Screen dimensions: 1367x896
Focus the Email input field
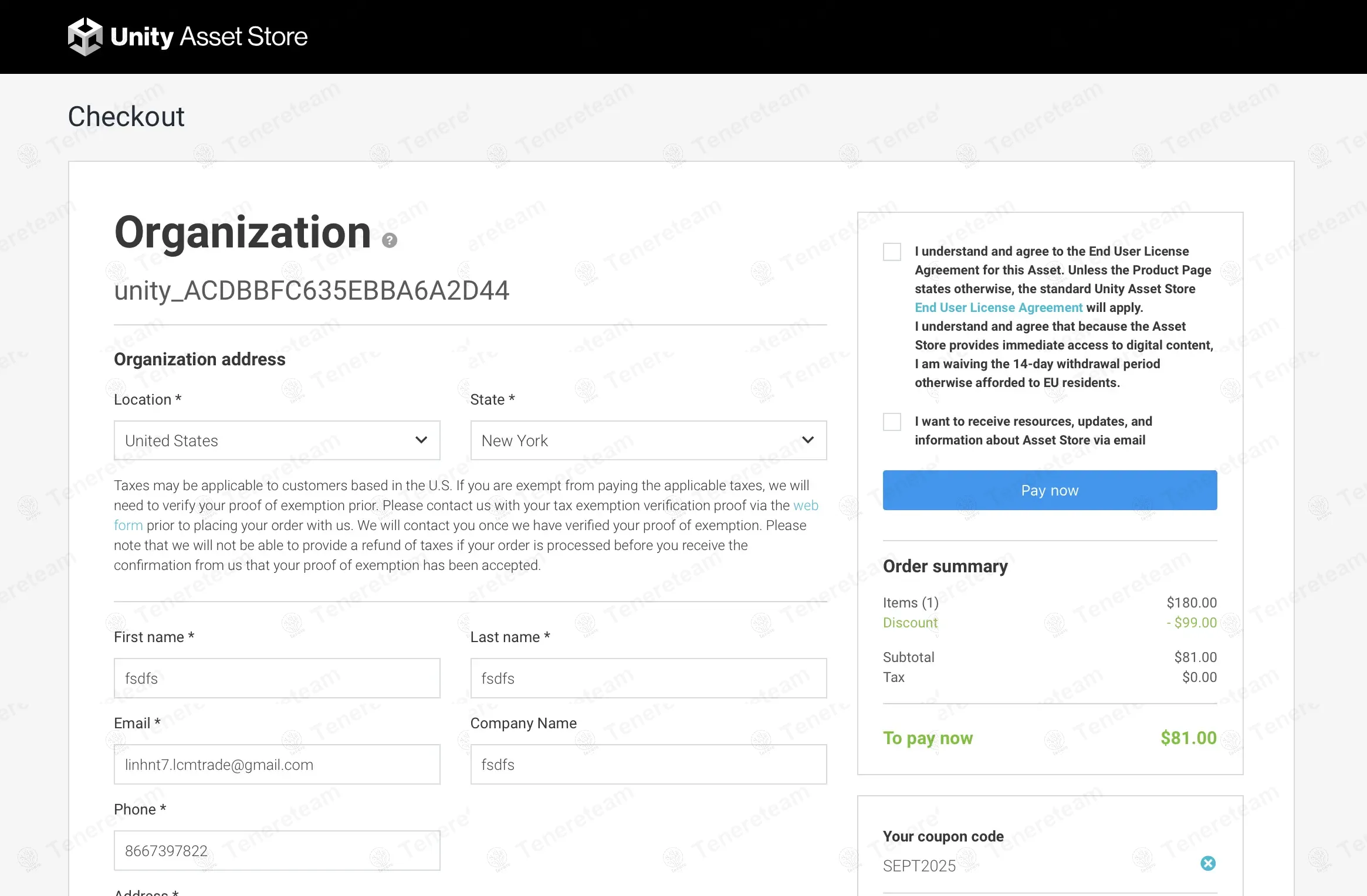277,764
